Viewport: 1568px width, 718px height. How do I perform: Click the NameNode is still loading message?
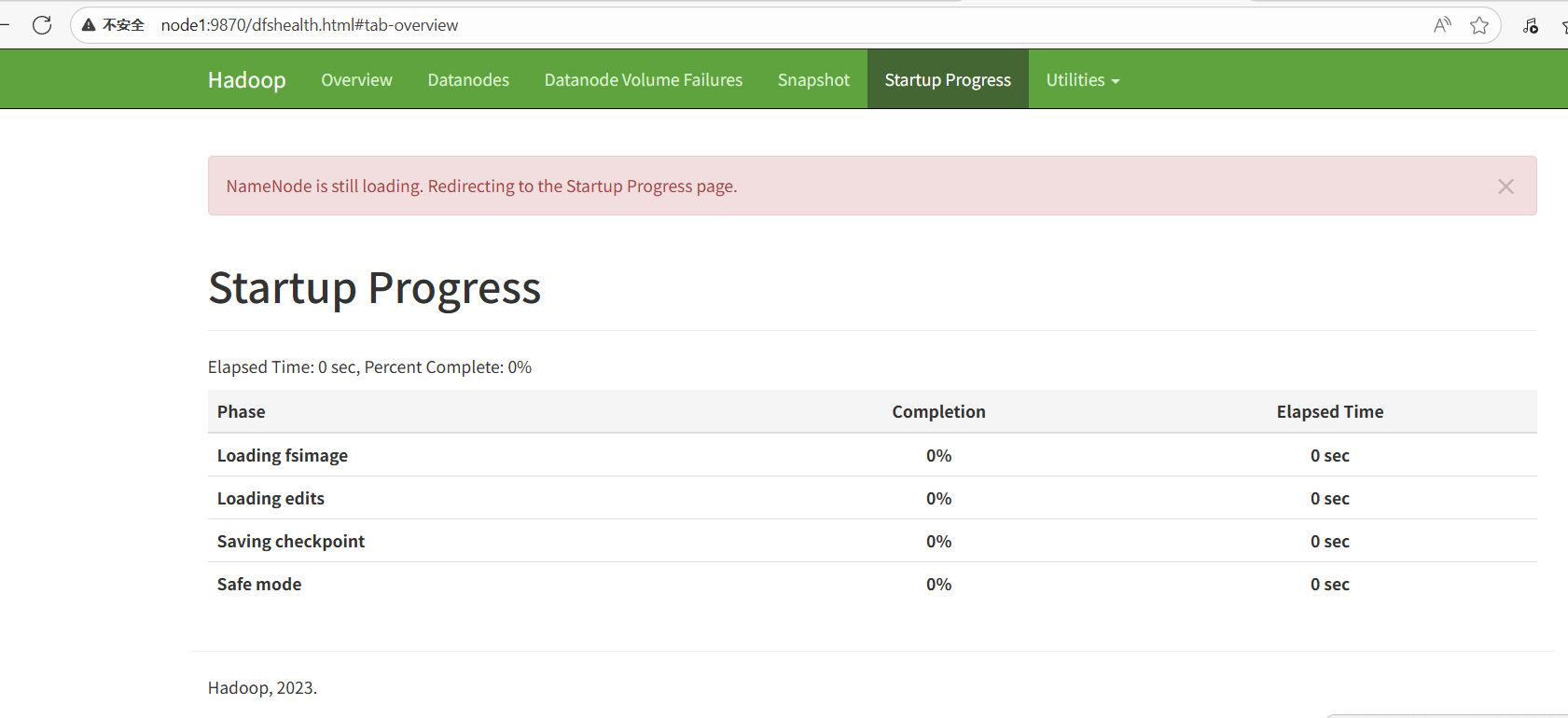tap(481, 186)
